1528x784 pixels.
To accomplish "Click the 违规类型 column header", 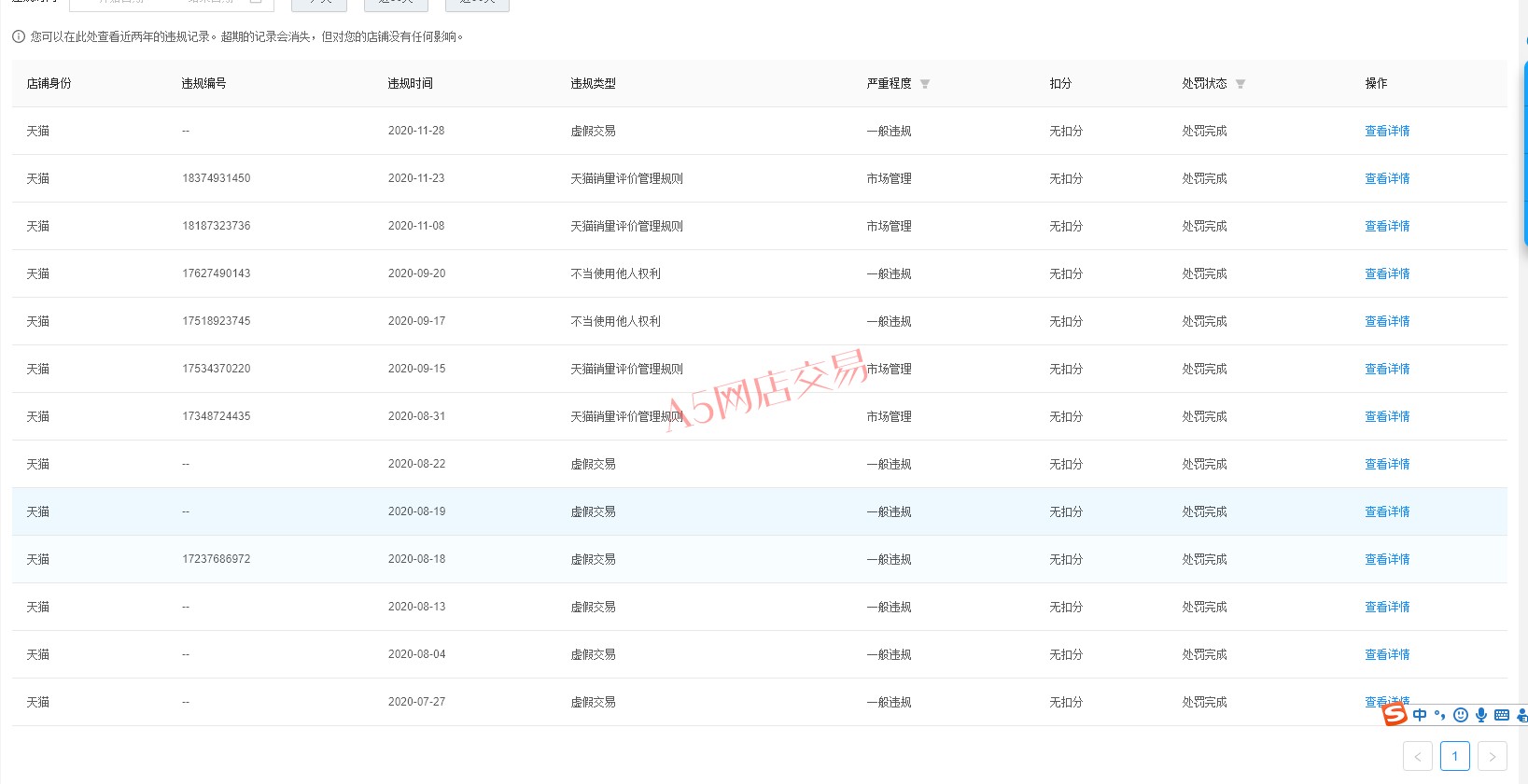I will pyautogui.click(x=594, y=84).
